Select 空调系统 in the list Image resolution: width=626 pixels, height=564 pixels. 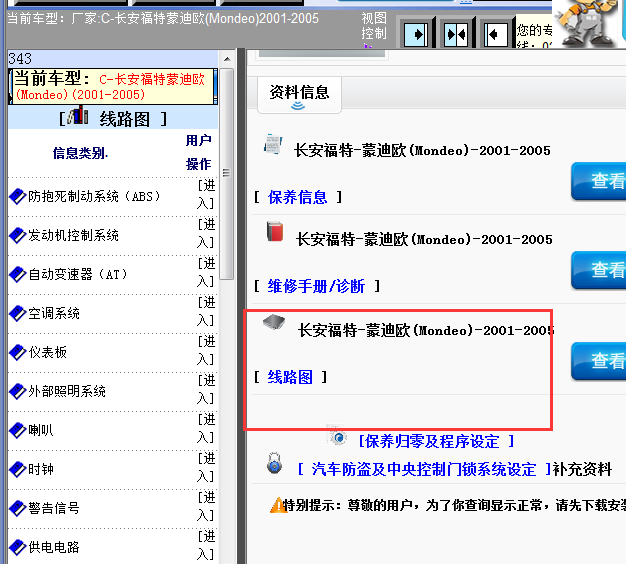(54, 313)
